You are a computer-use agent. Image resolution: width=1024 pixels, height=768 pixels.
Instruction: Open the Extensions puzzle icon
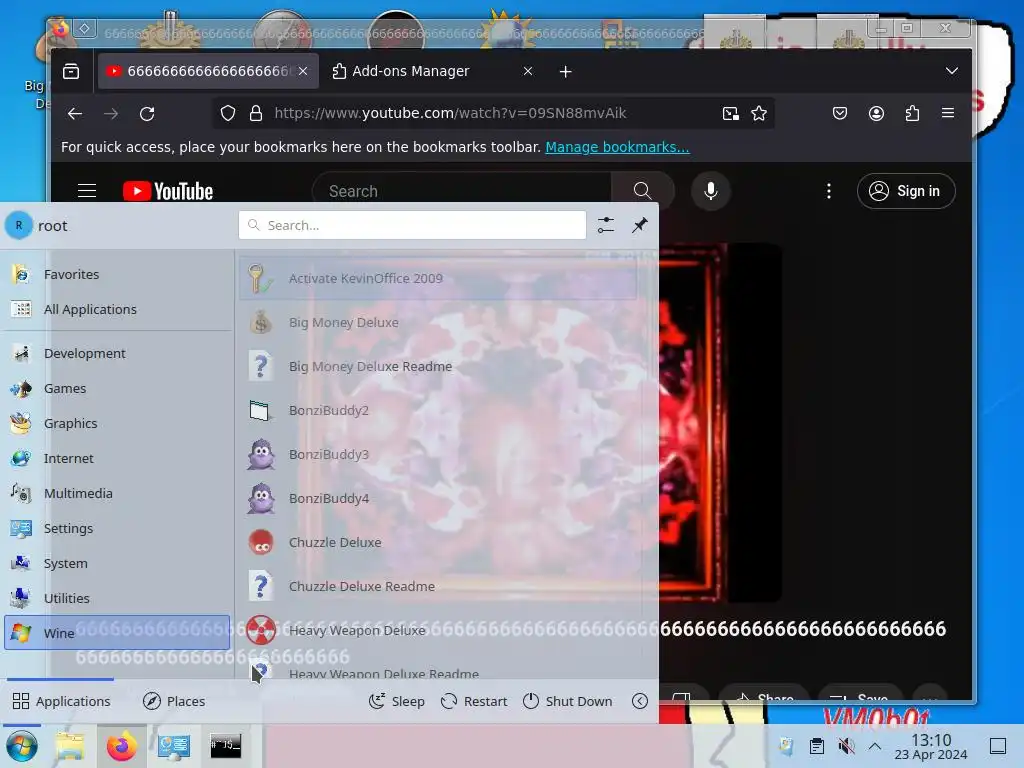pos(912,114)
